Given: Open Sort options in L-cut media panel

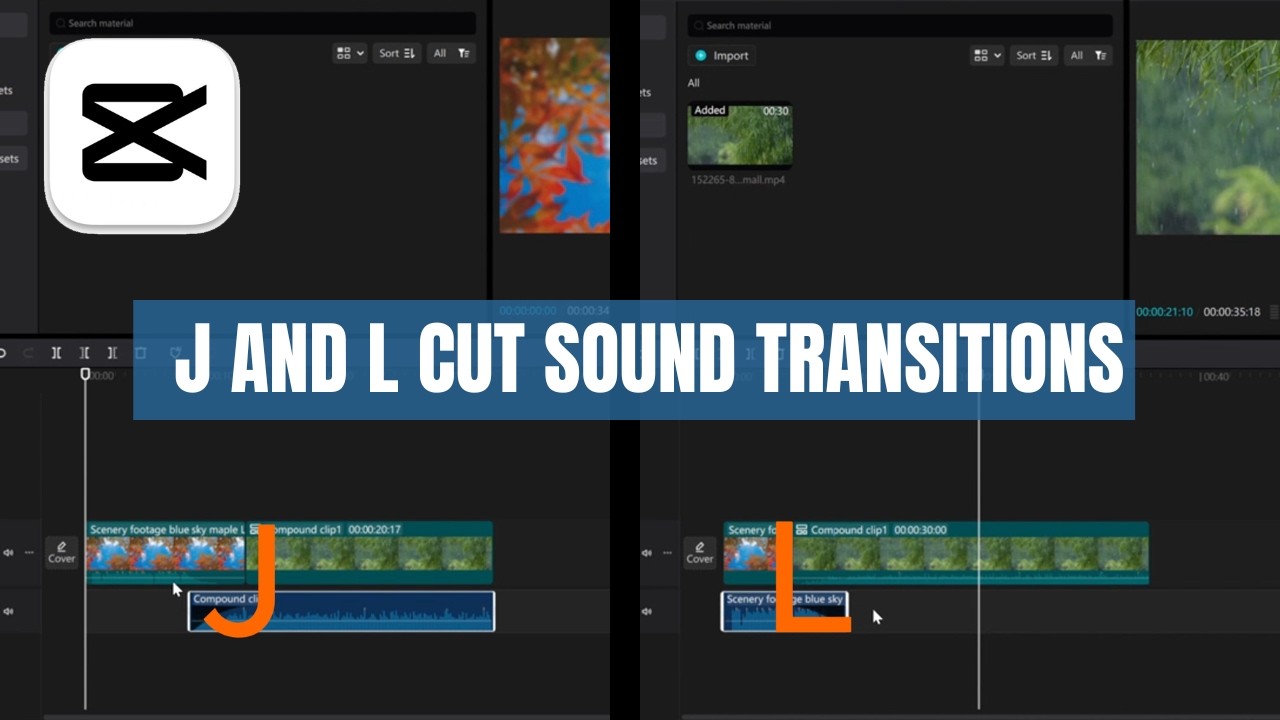Looking at the screenshot, I should [x=1034, y=55].
